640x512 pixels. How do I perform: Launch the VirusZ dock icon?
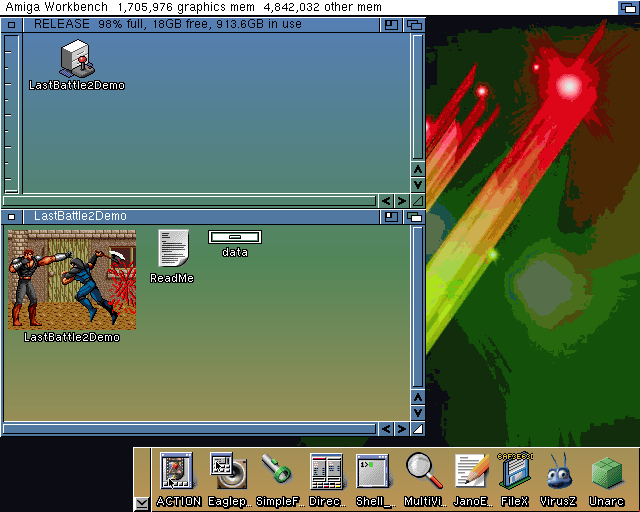click(559, 470)
